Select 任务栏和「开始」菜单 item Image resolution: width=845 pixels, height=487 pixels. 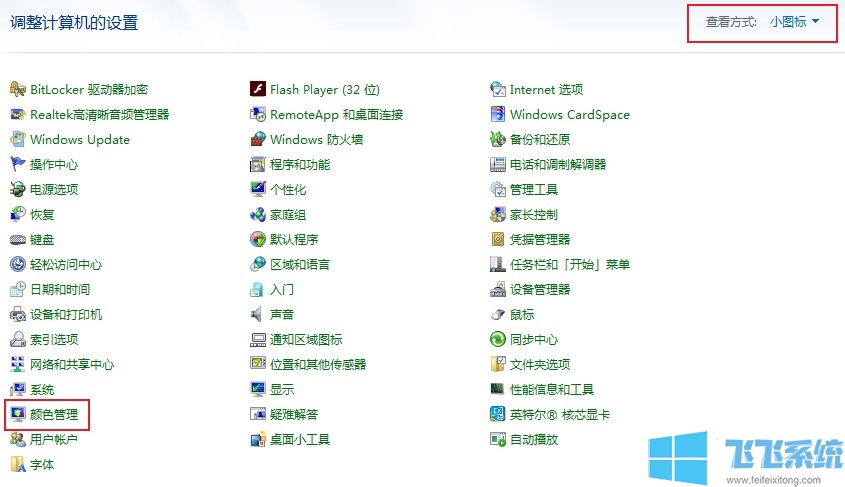click(569, 265)
